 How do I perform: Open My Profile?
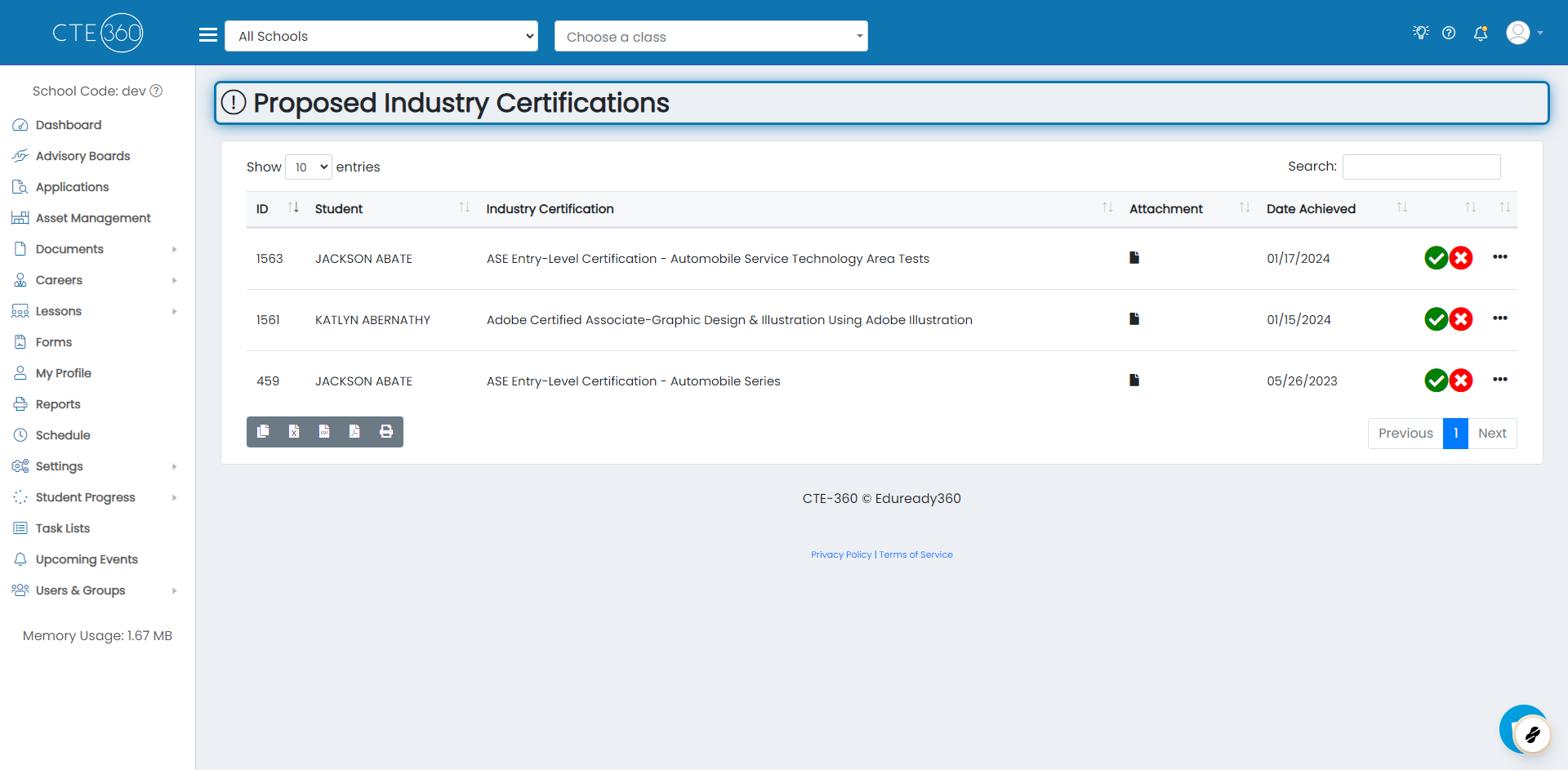coord(63,373)
